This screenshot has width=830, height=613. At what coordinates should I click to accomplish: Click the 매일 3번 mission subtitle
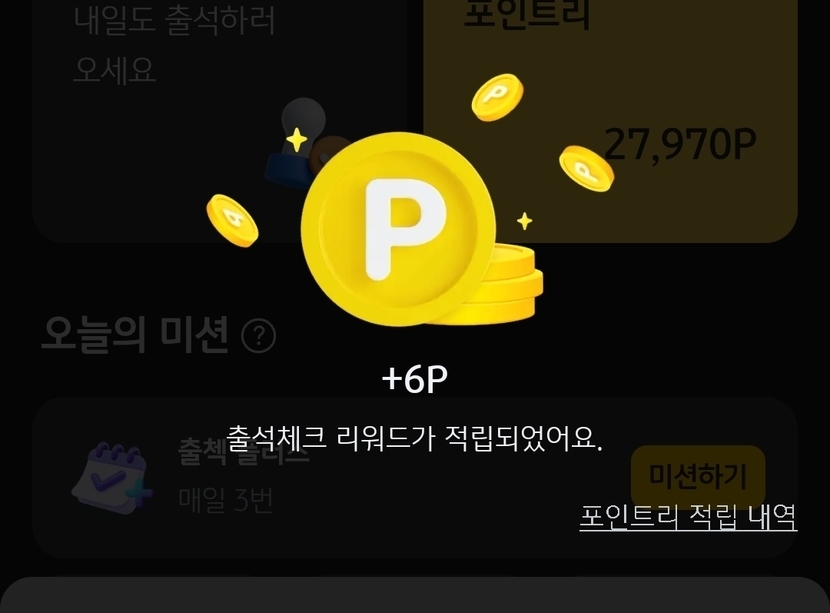226,499
